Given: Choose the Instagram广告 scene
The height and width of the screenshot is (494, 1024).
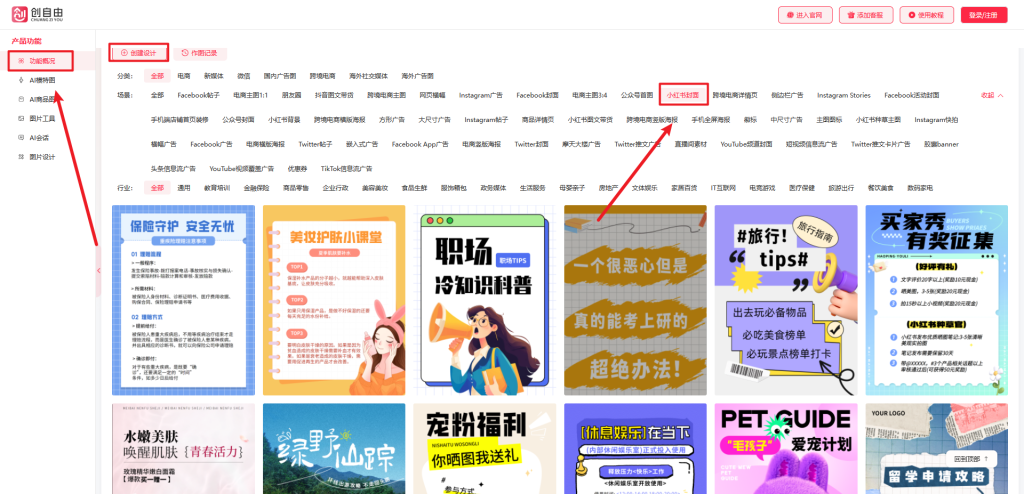Looking at the screenshot, I should coord(481,95).
